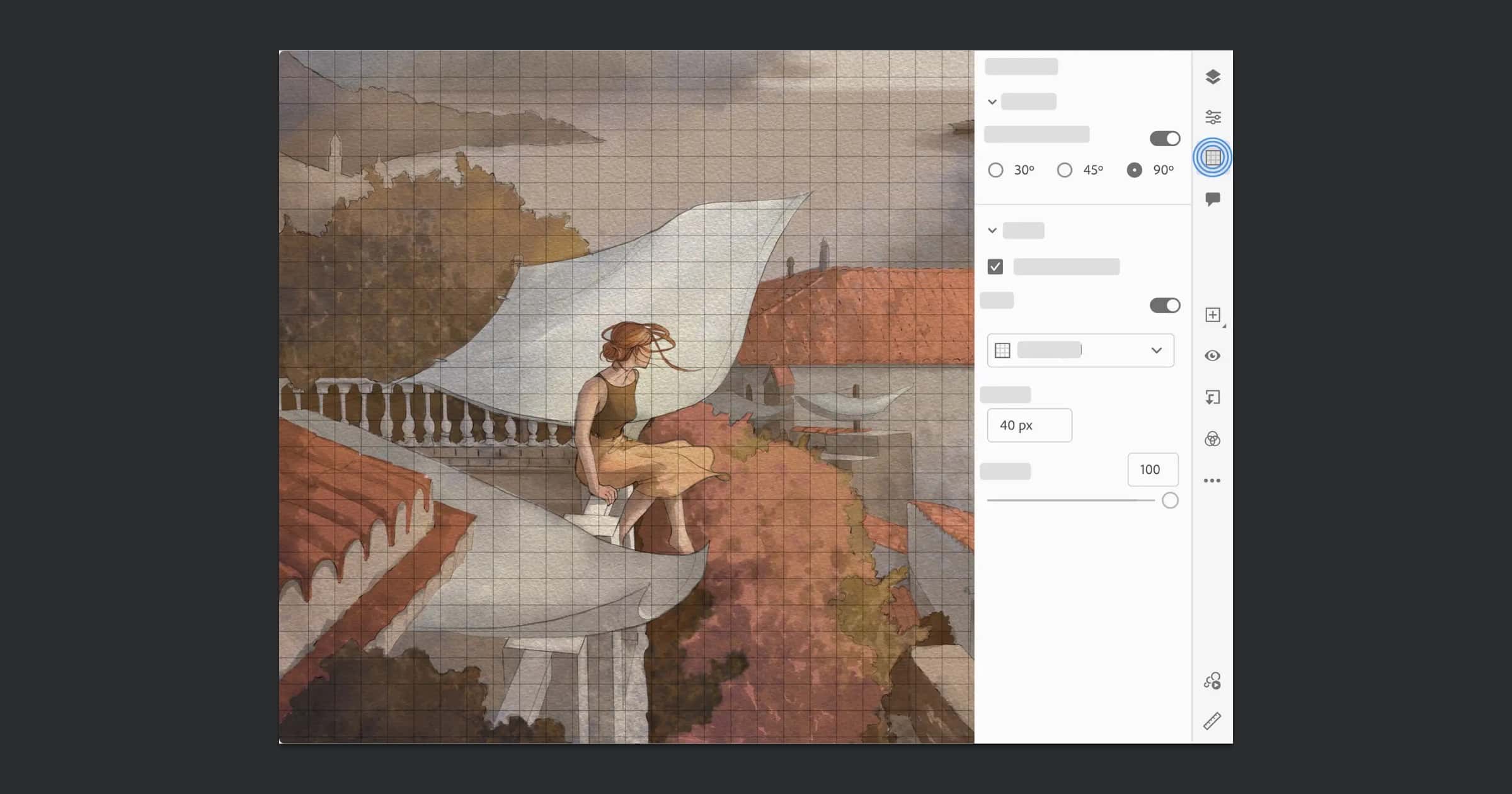The image size is (1512, 794).
Task: Select the 30° radio button
Action: [995, 170]
